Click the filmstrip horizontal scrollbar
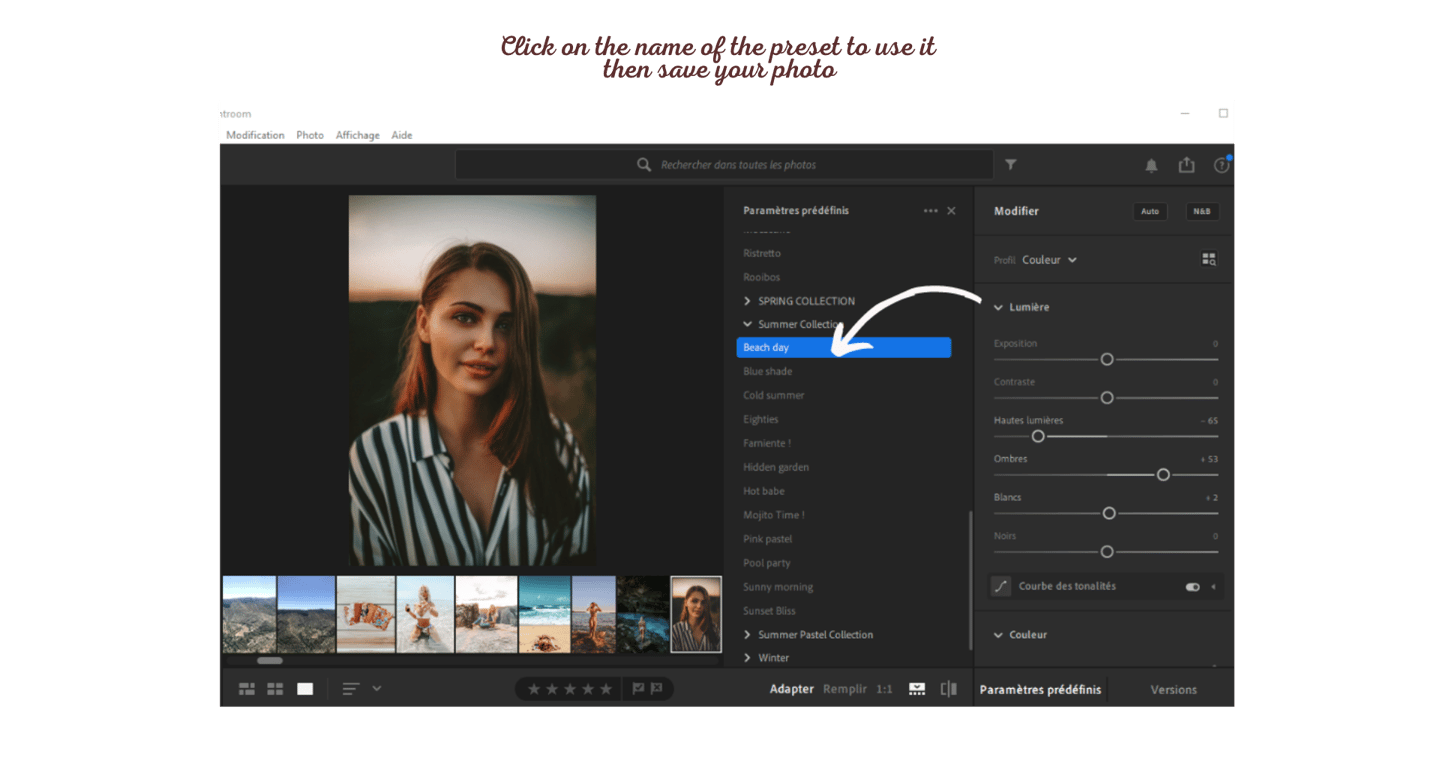 point(270,660)
